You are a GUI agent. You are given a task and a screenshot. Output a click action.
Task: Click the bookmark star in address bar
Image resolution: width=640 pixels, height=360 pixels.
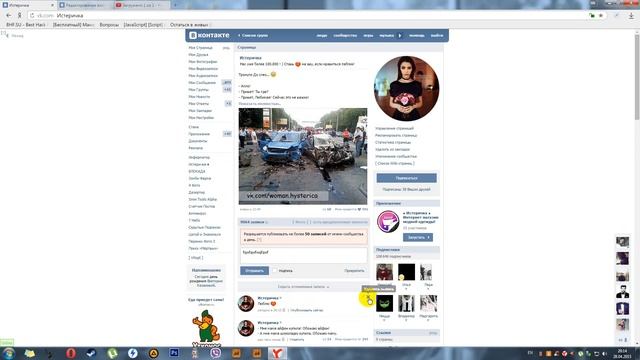coord(601,16)
